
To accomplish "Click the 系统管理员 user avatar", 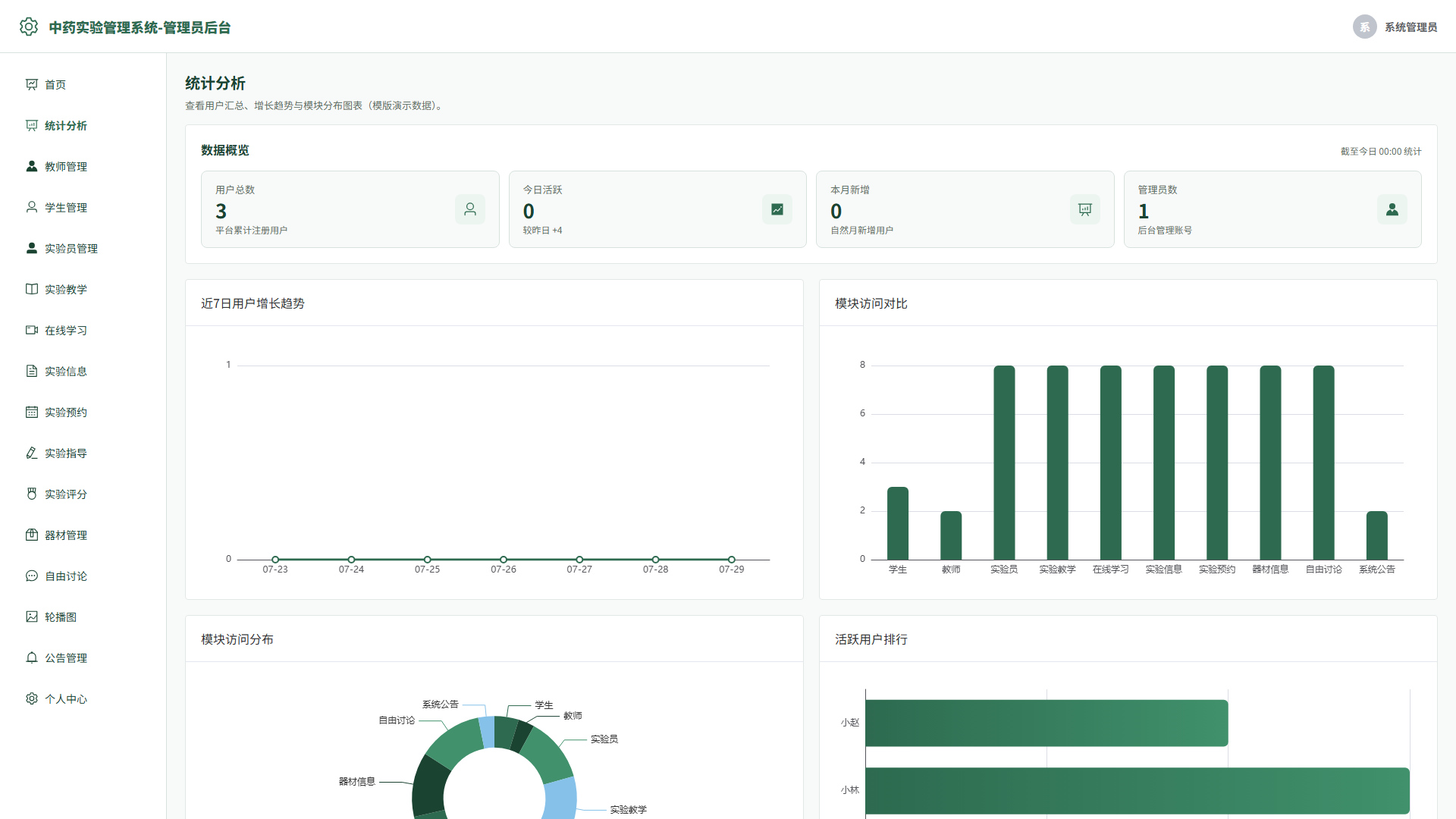I will pyautogui.click(x=1365, y=27).
